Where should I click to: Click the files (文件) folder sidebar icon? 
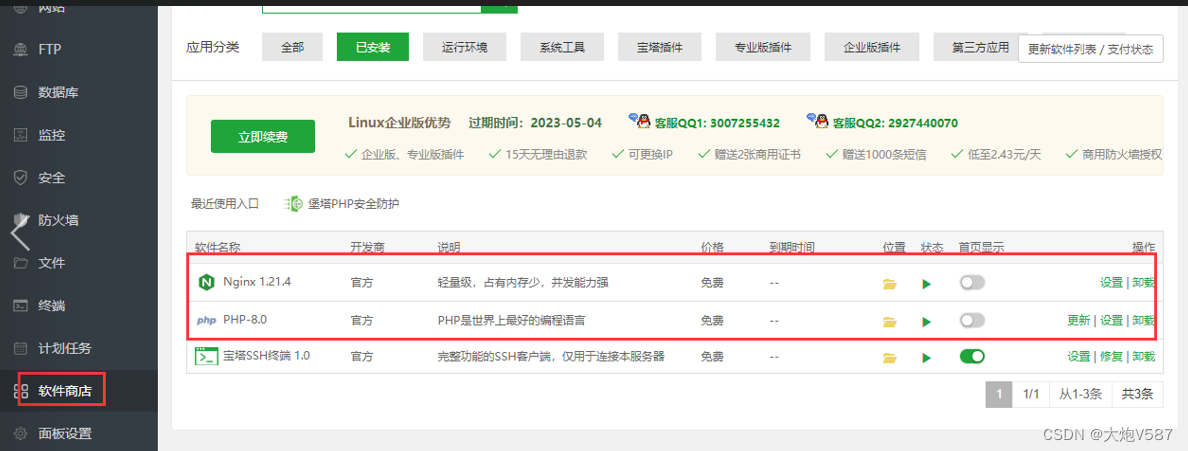[x=21, y=264]
